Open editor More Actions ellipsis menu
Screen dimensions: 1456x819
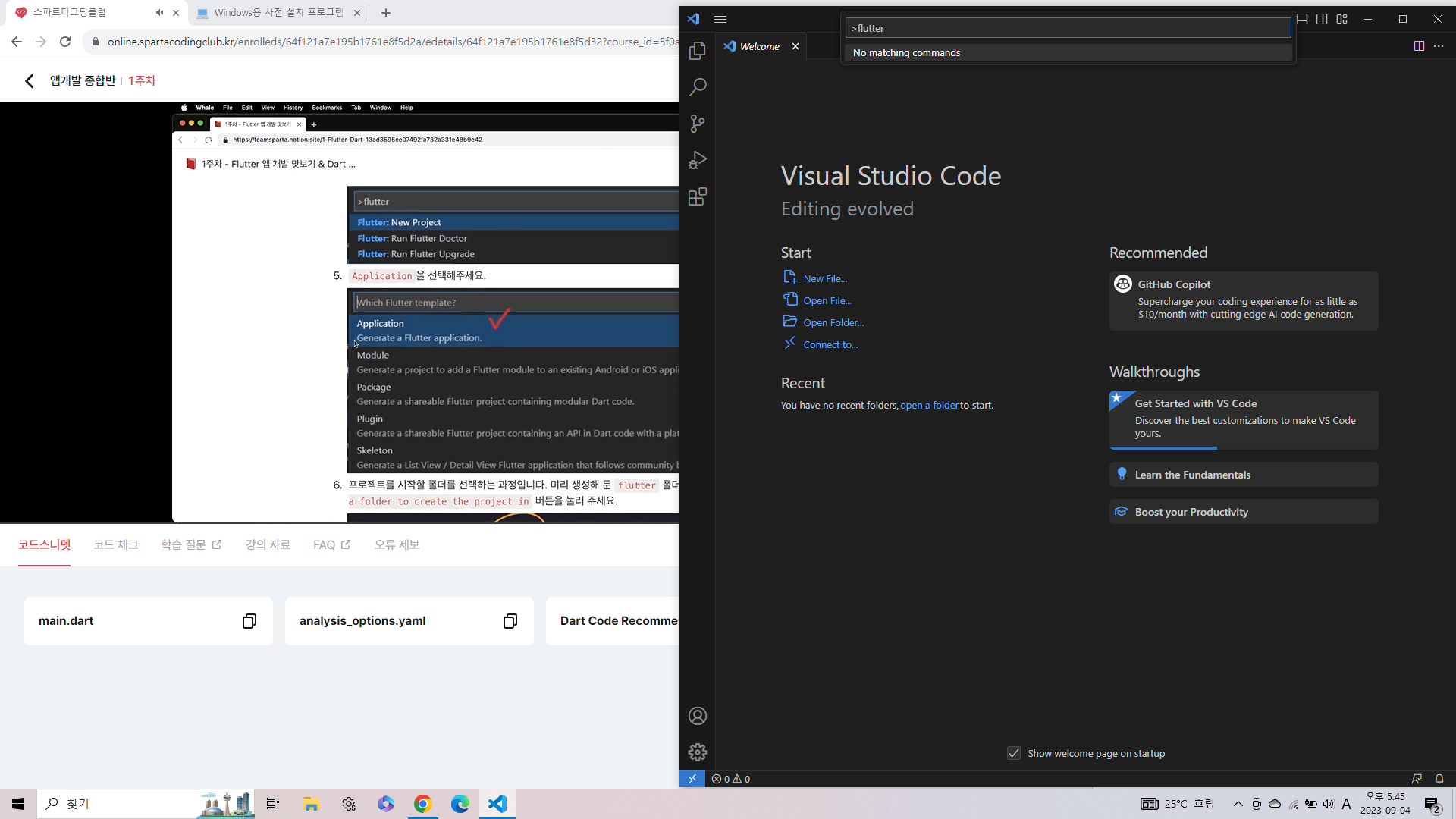[1439, 46]
